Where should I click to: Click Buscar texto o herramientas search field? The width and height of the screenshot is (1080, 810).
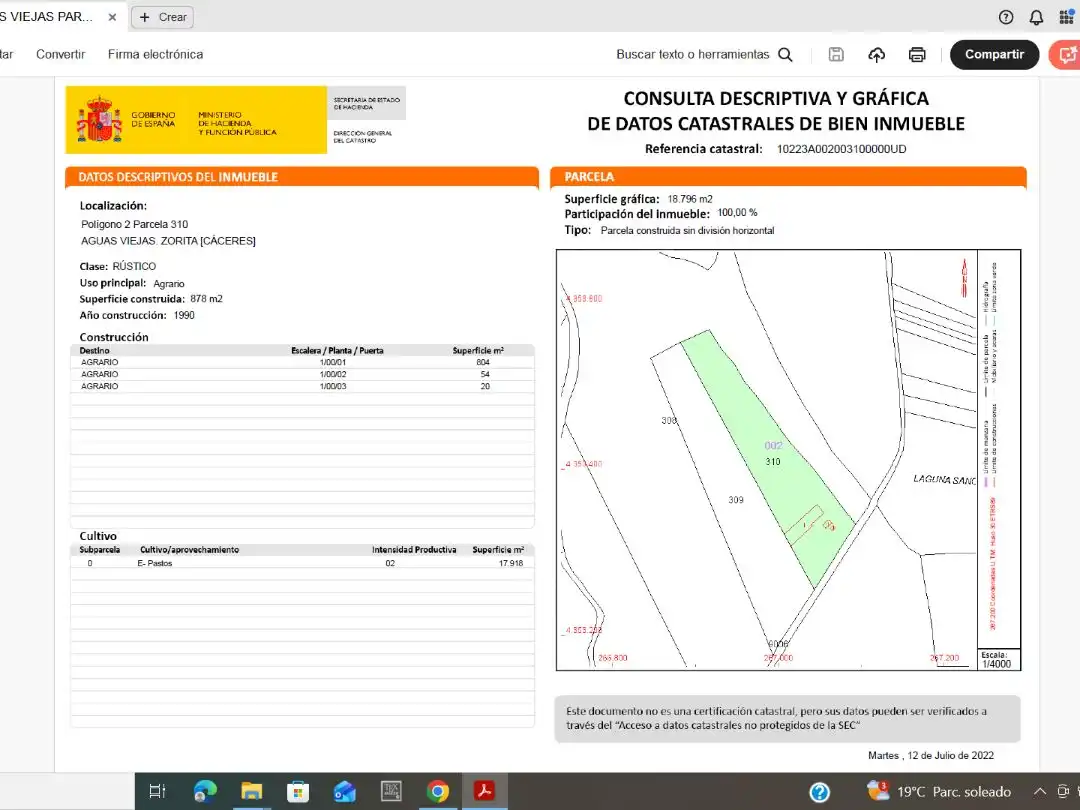(x=692, y=54)
